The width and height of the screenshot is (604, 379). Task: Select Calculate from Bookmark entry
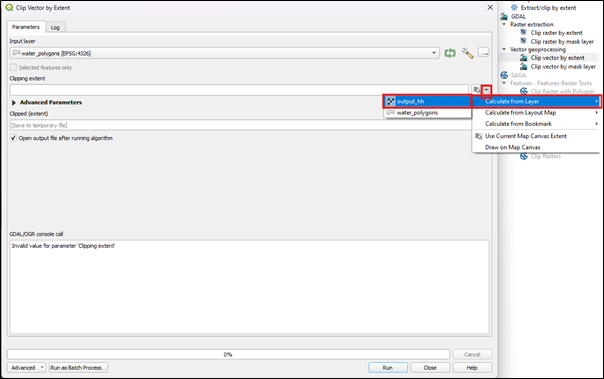click(x=536, y=124)
